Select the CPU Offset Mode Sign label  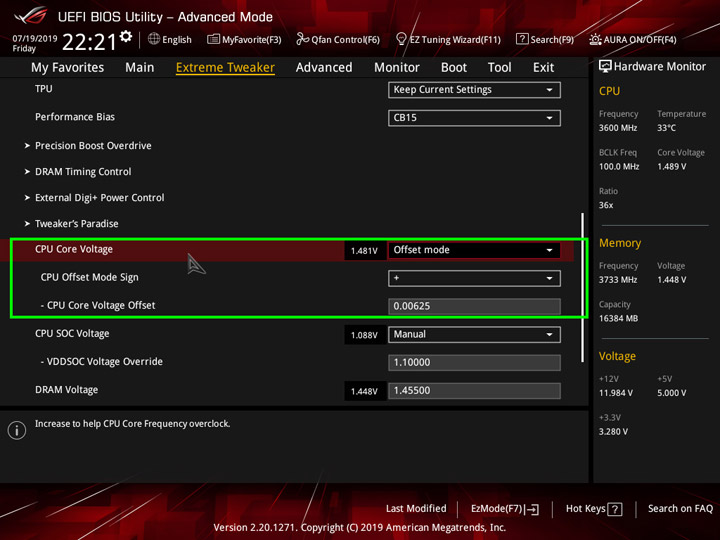pos(90,277)
